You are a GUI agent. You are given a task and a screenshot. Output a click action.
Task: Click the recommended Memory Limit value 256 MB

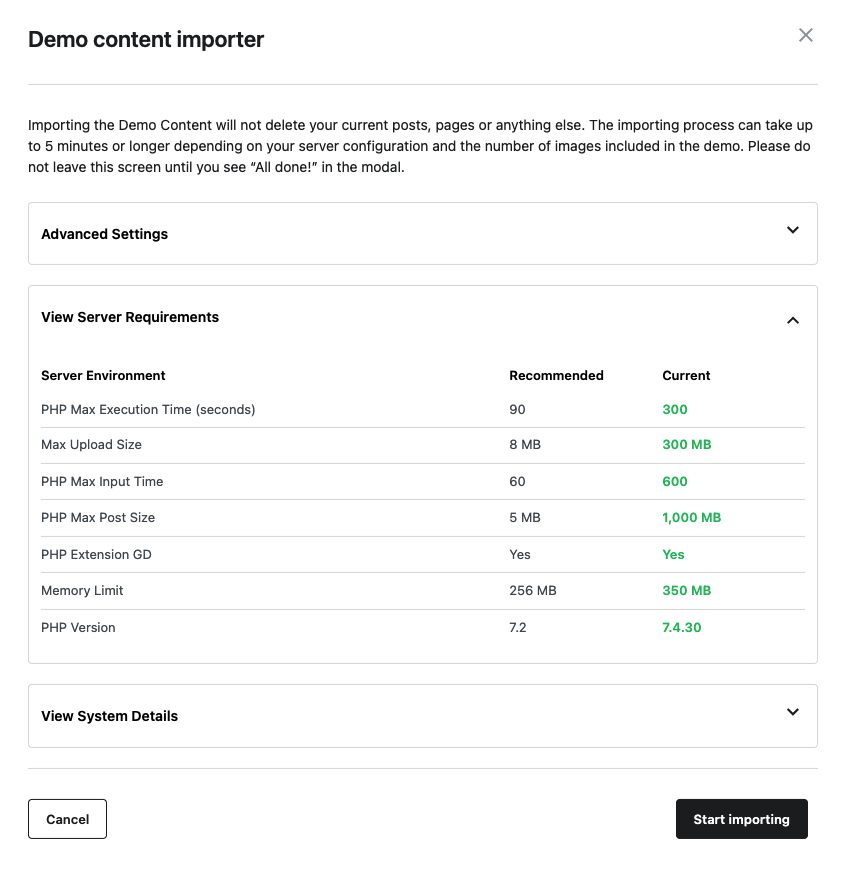(532, 591)
